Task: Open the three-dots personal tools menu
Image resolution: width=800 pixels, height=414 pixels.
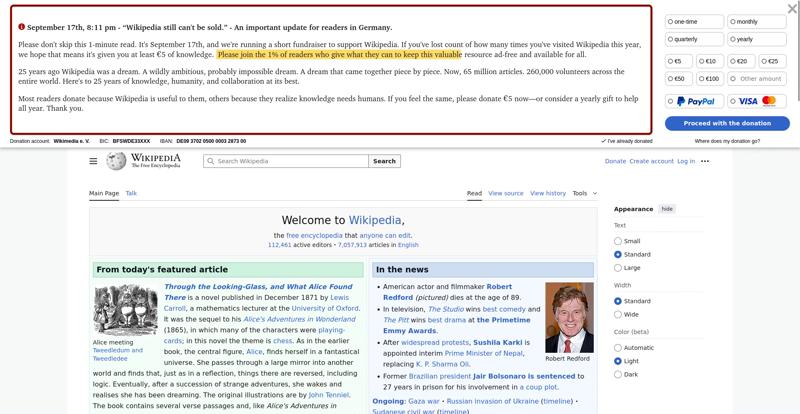Action: point(705,161)
